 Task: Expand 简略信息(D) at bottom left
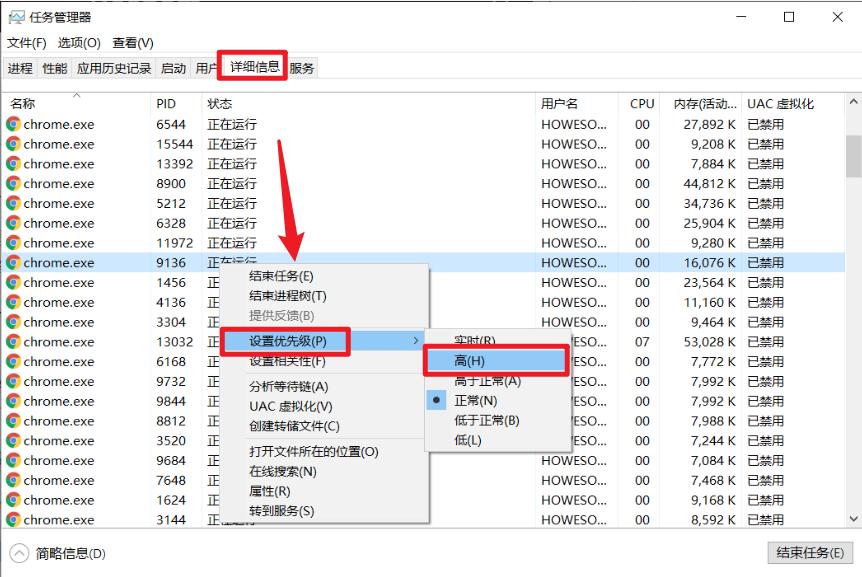coord(52,553)
